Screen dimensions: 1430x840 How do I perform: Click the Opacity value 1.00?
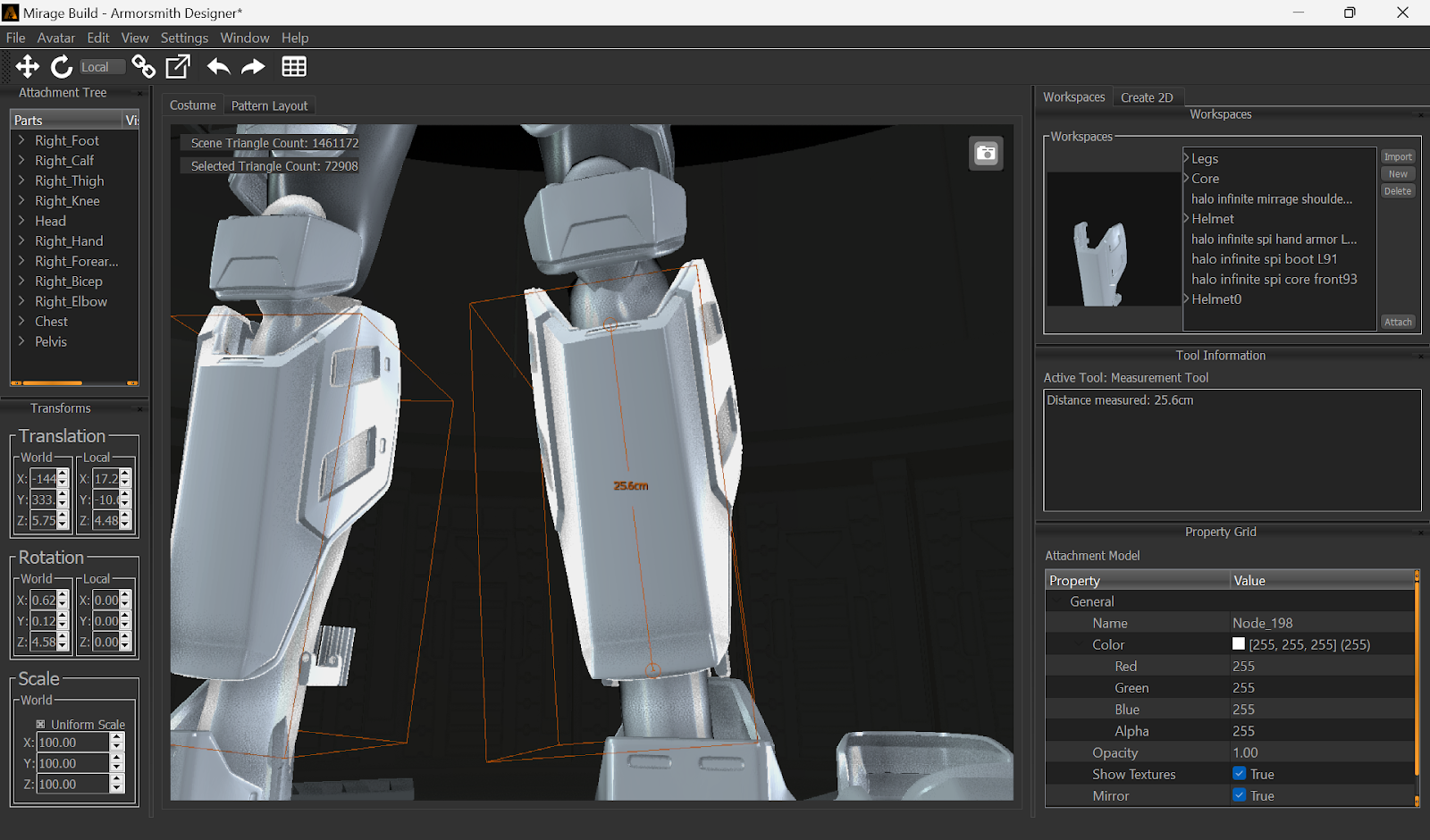click(1245, 752)
